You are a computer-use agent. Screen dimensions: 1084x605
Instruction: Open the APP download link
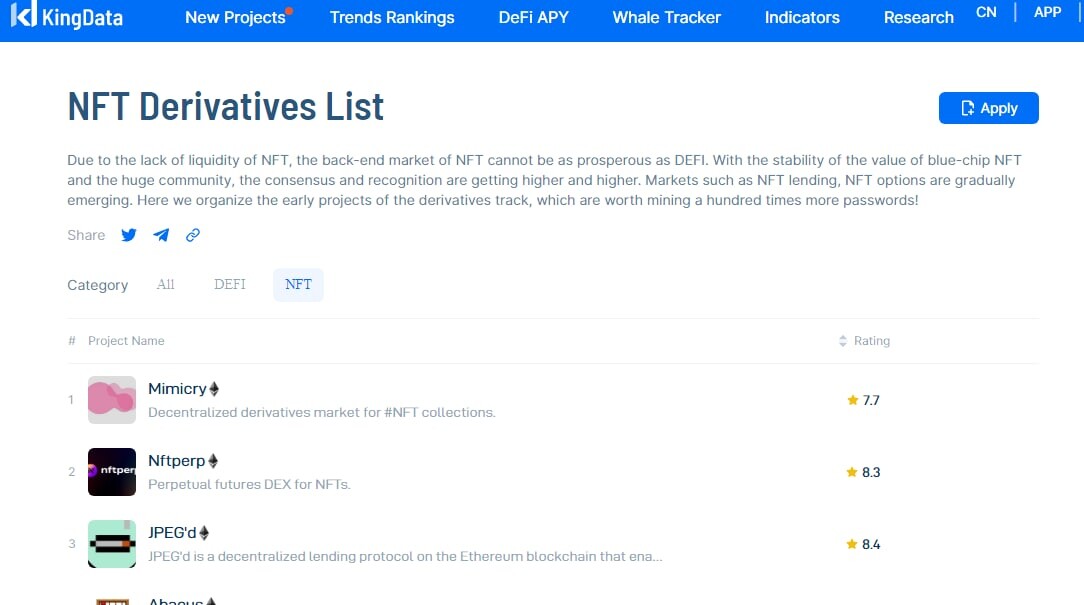coord(1047,12)
